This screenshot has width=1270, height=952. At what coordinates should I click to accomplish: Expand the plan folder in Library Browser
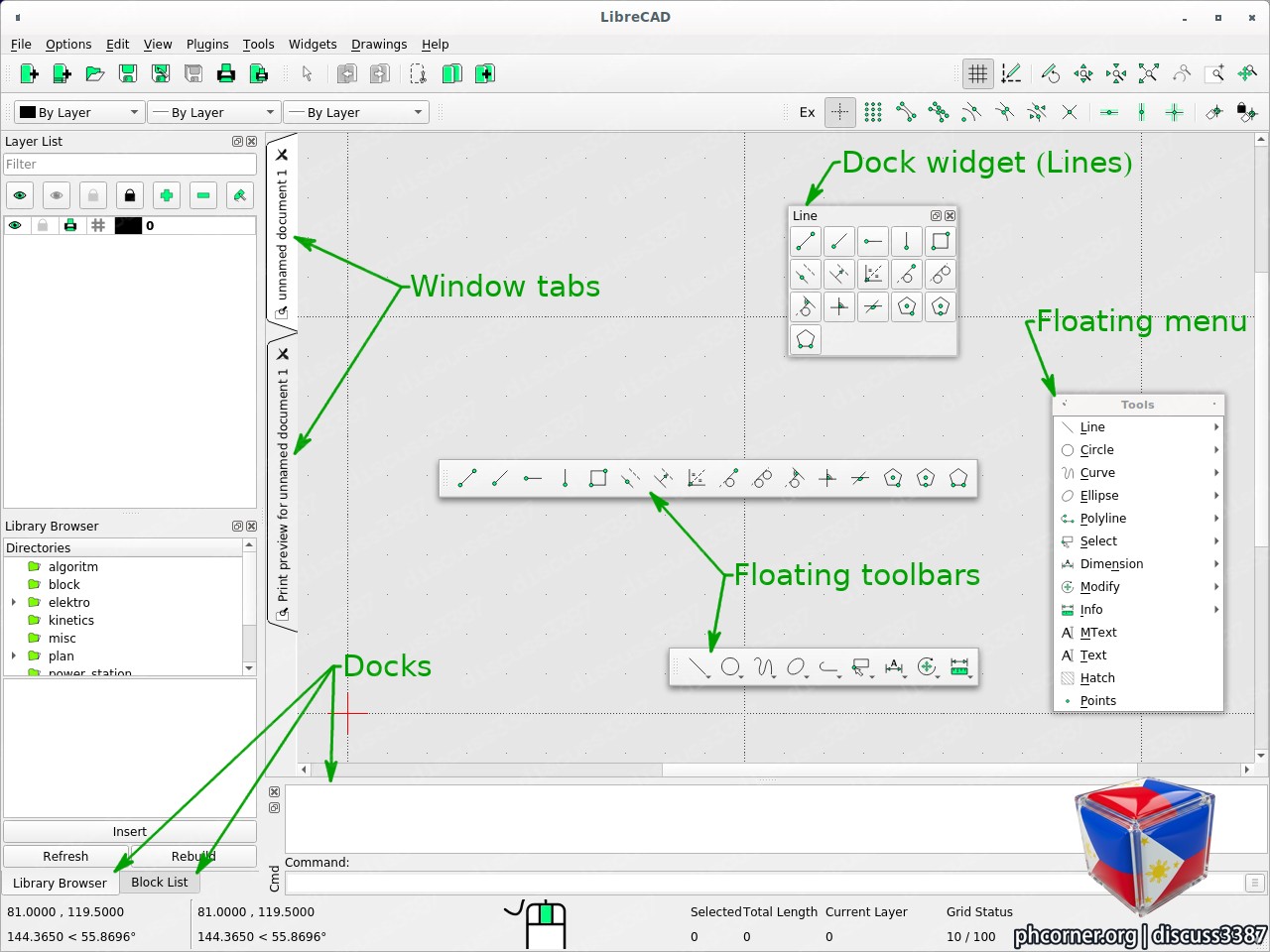(14, 655)
